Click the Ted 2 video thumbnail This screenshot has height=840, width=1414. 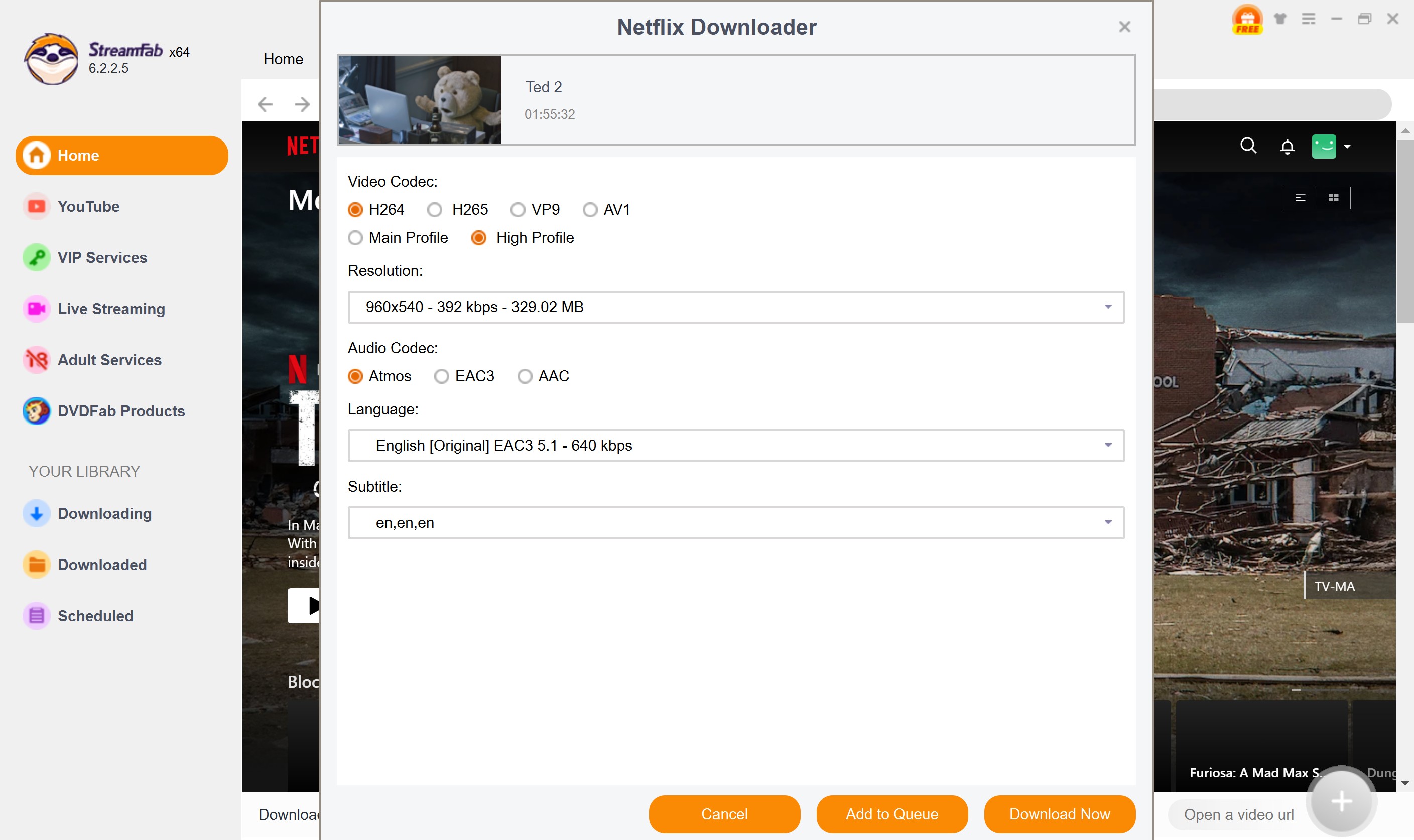coord(420,100)
